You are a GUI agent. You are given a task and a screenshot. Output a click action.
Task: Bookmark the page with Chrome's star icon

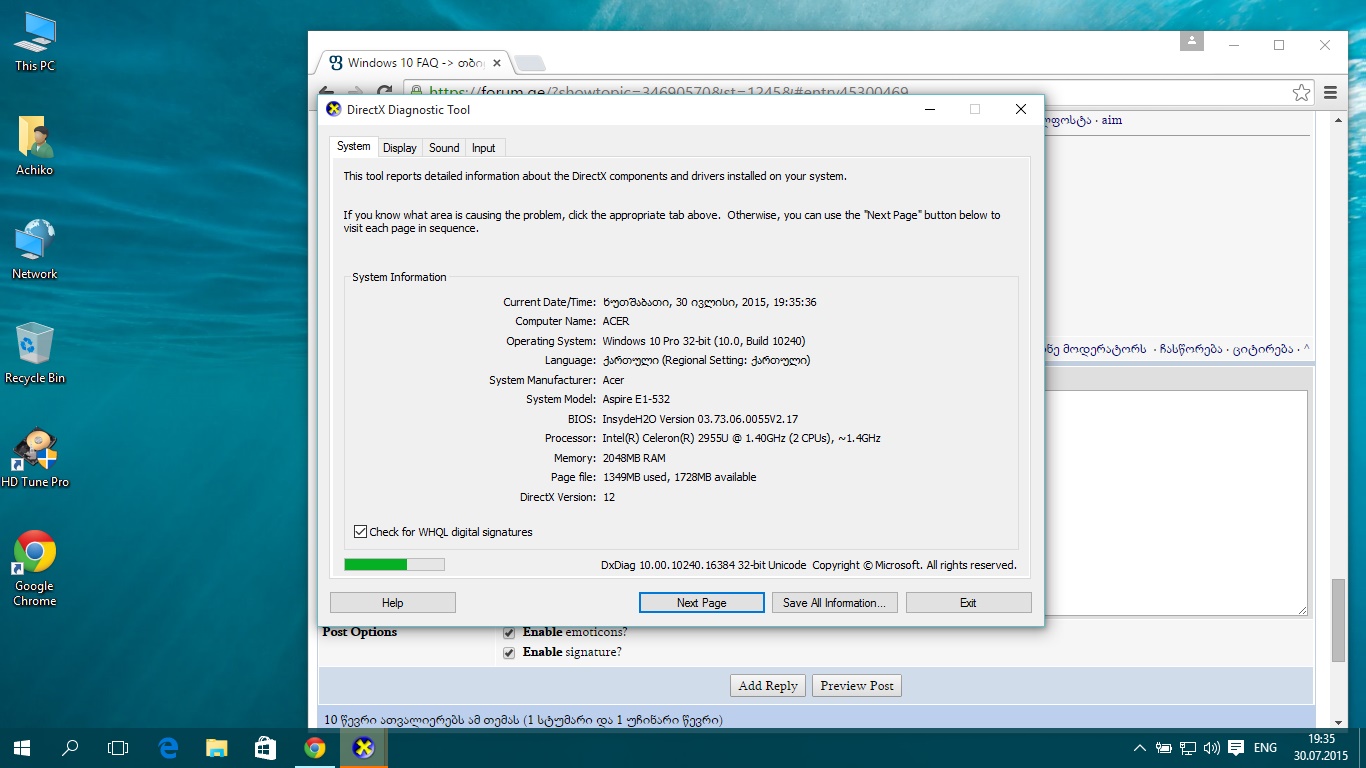pyautogui.click(x=1301, y=93)
